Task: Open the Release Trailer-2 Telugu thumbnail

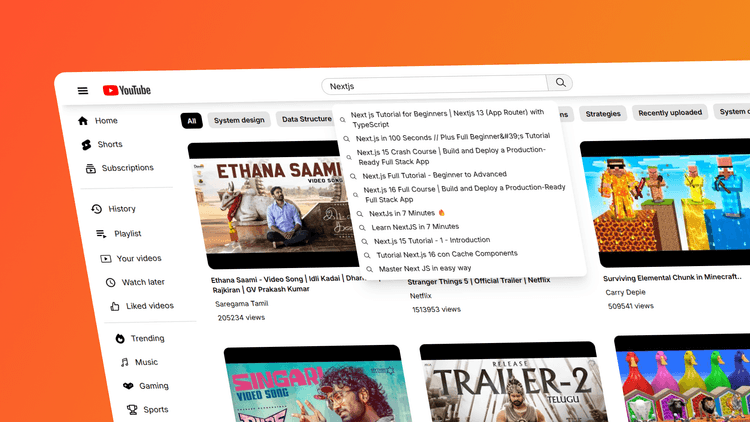Action: (x=513, y=382)
